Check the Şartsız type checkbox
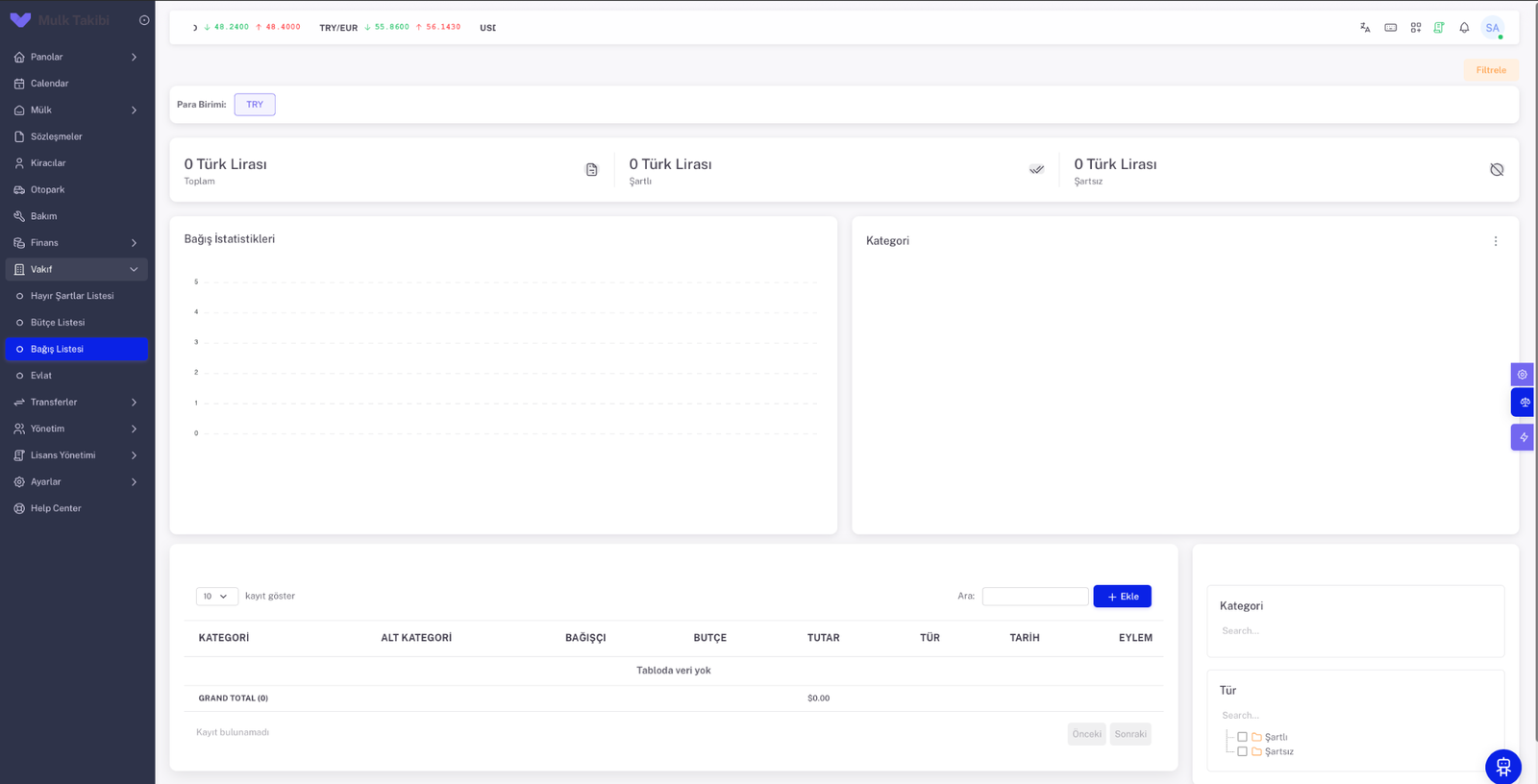The height and width of the screenshot is (784, 1538). (x=1242, y=751)
